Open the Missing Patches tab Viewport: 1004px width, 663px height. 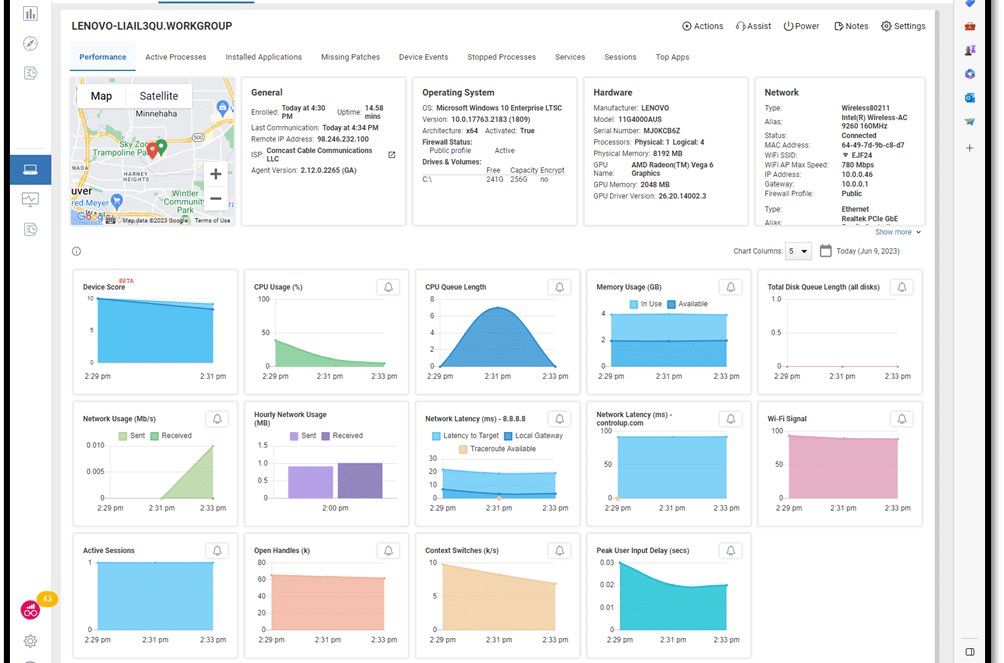(350, 57)
